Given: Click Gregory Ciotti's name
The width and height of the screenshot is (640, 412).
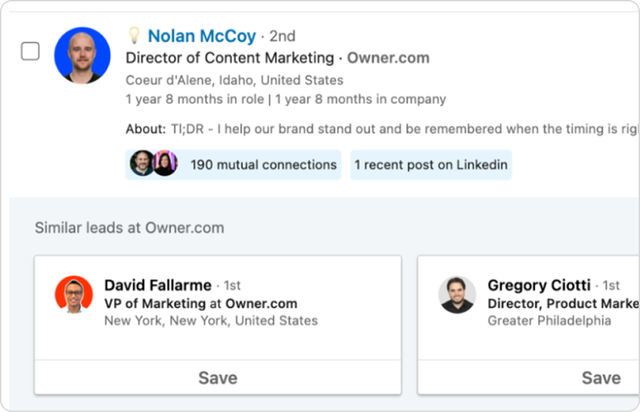Looking at the screenshot, I should (539, 285).
